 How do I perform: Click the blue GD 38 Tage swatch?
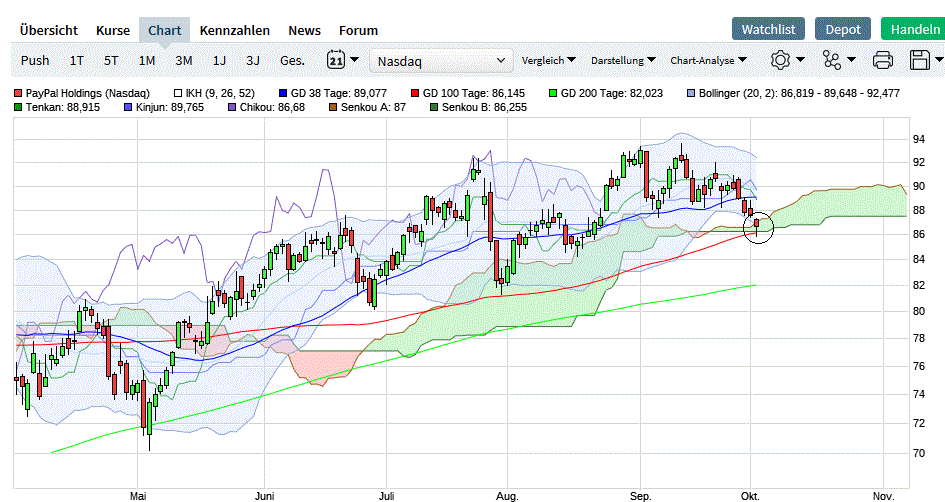tap(283, 93)
